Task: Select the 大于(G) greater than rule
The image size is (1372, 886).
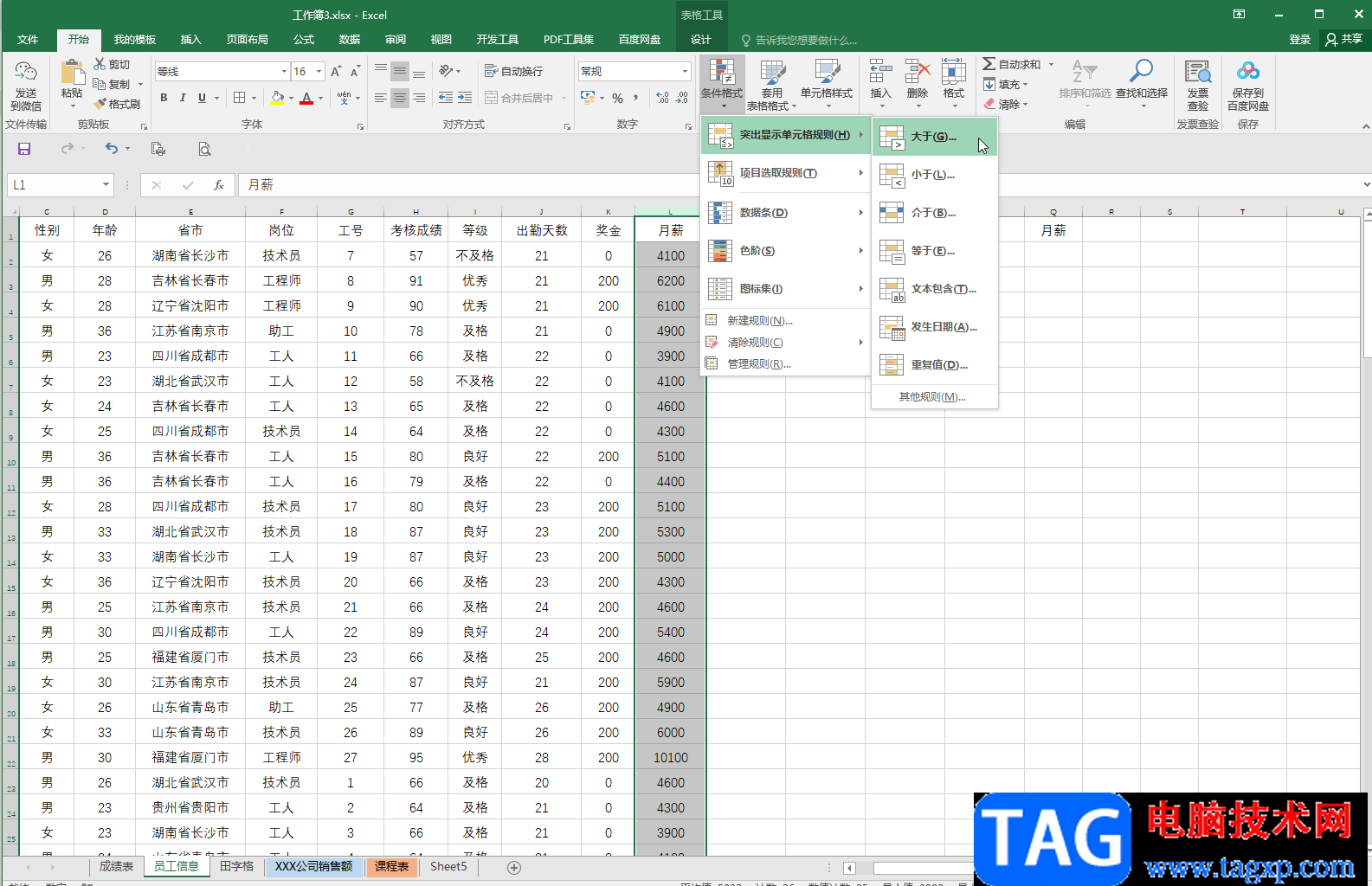Action: [x=935, y=136]
